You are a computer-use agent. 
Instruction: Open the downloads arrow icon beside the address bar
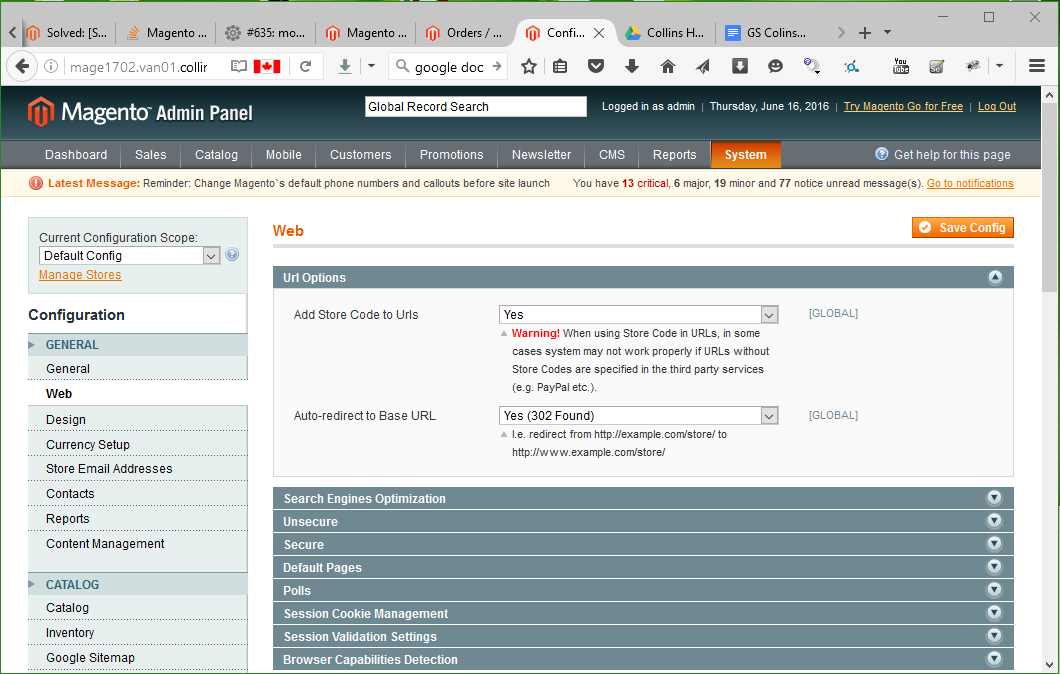click(x=345, y=66)
